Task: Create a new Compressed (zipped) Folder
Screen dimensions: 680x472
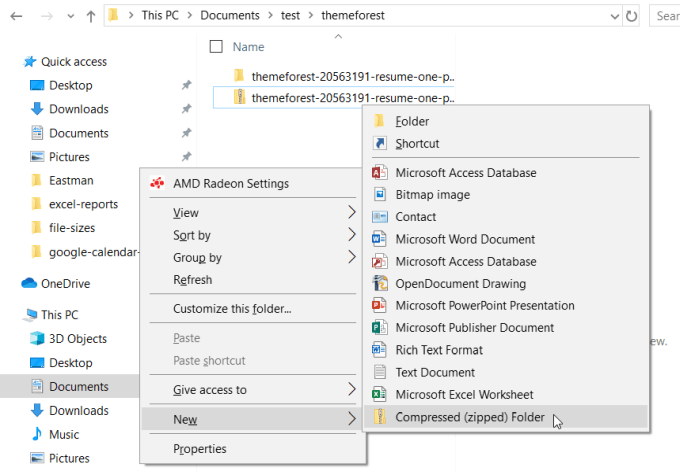Action: click(506, 417)
